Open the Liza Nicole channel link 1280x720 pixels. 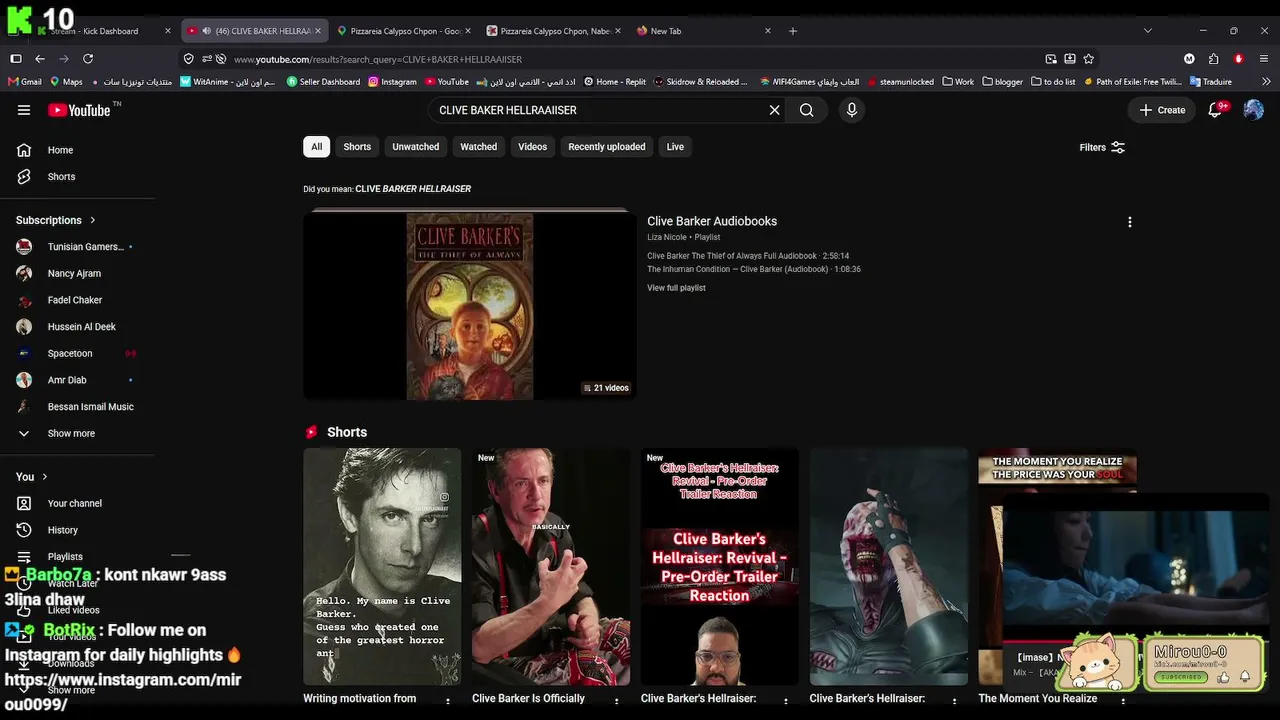pyautogui.click(x=667, y=238)
